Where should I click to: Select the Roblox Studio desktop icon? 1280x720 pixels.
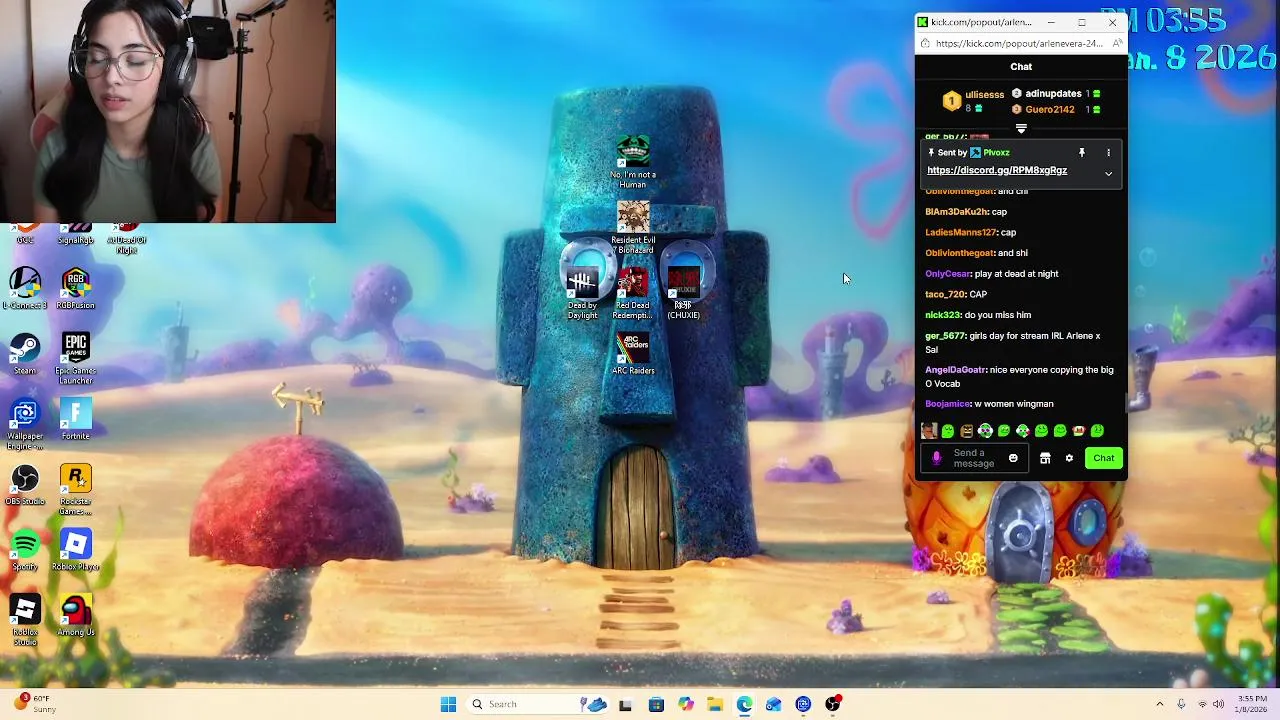click(25, 620)
